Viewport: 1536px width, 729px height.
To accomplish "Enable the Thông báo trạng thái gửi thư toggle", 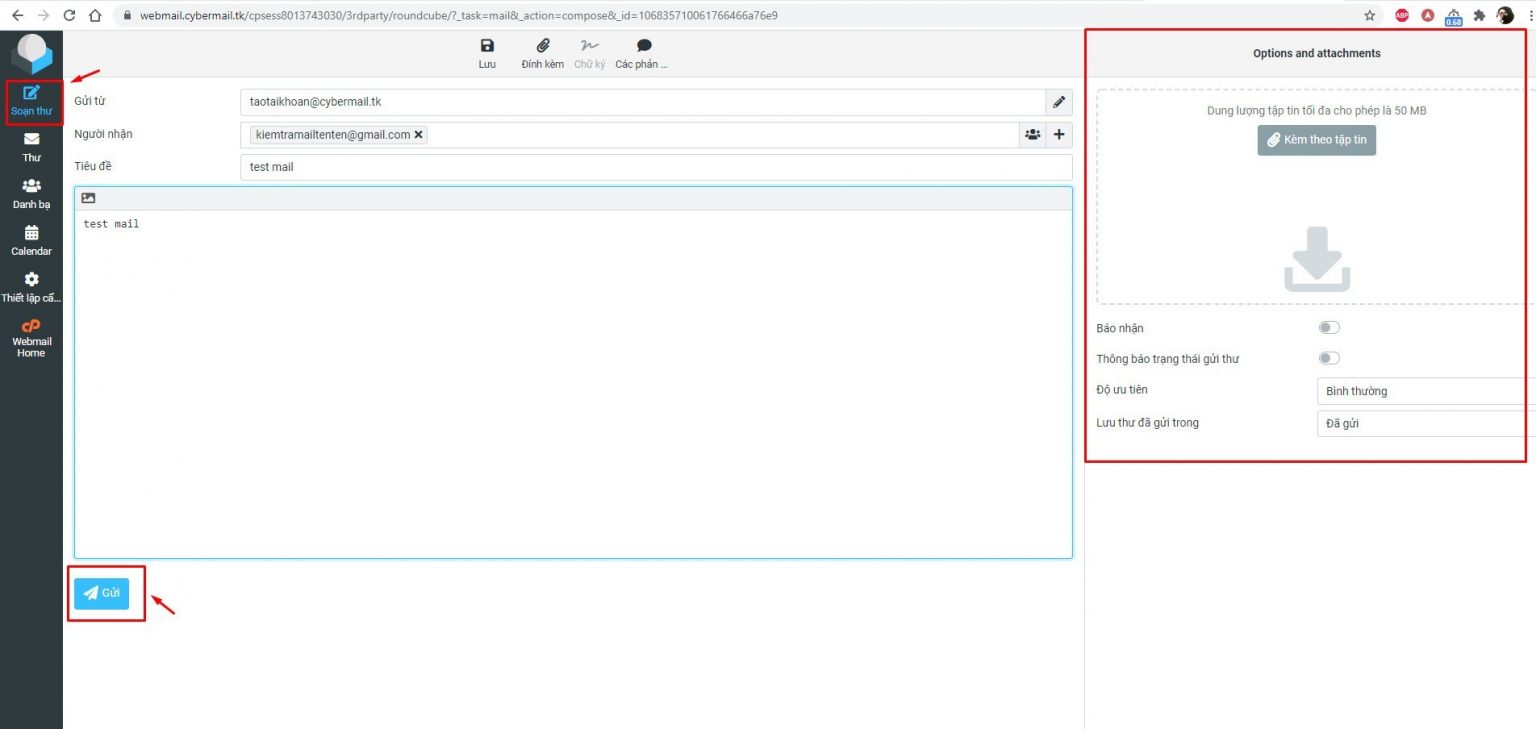I will (x=1329, y=358).
